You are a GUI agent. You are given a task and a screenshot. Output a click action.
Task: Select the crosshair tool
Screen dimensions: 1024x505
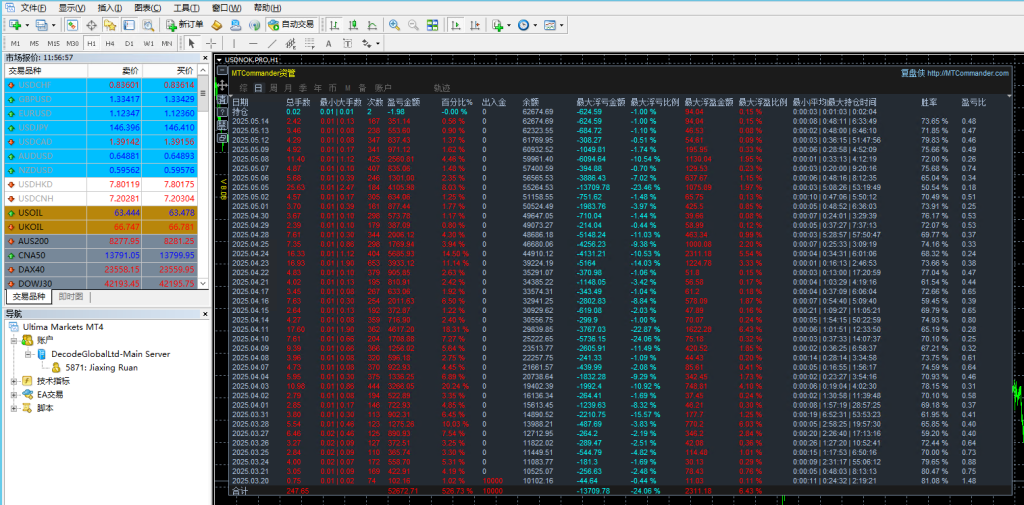coord(211,43)
